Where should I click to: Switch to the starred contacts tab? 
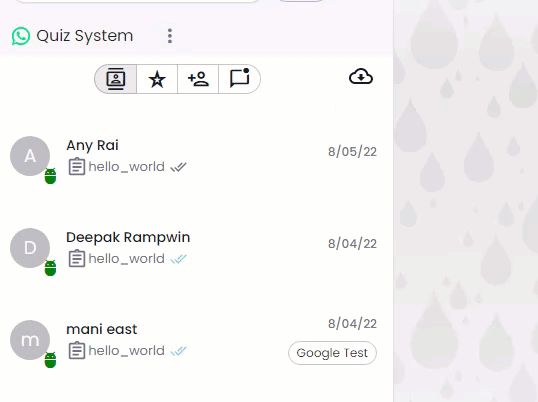point(157,79)
